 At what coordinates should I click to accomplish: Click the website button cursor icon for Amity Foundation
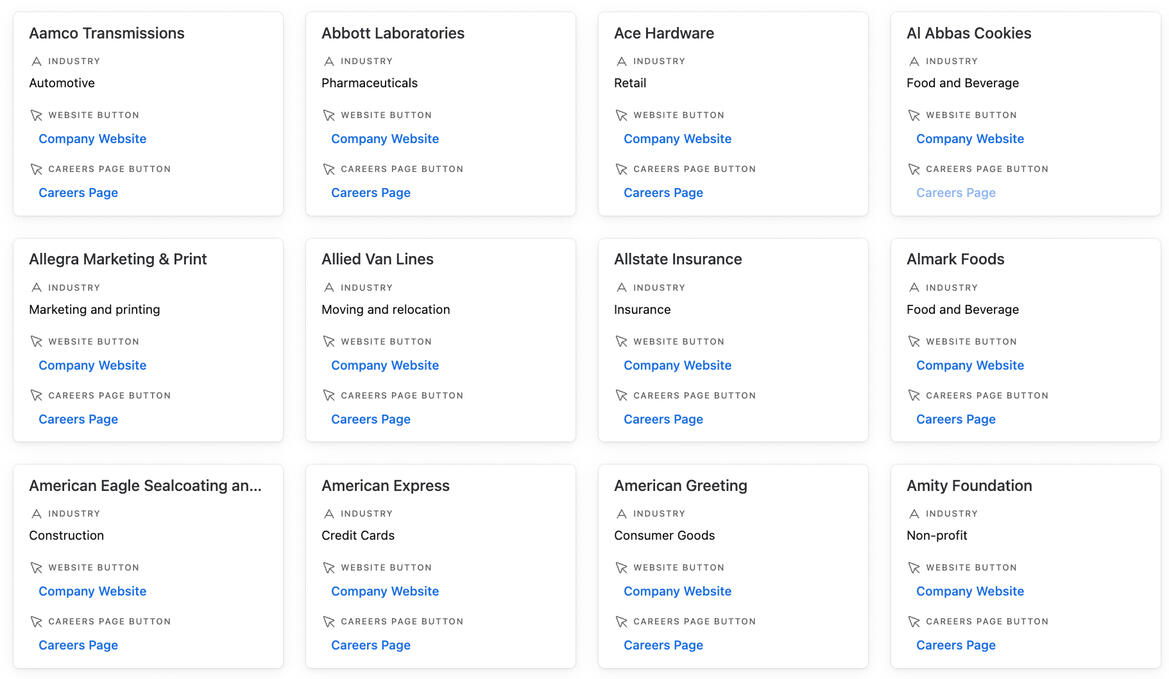tap(914, 568)
